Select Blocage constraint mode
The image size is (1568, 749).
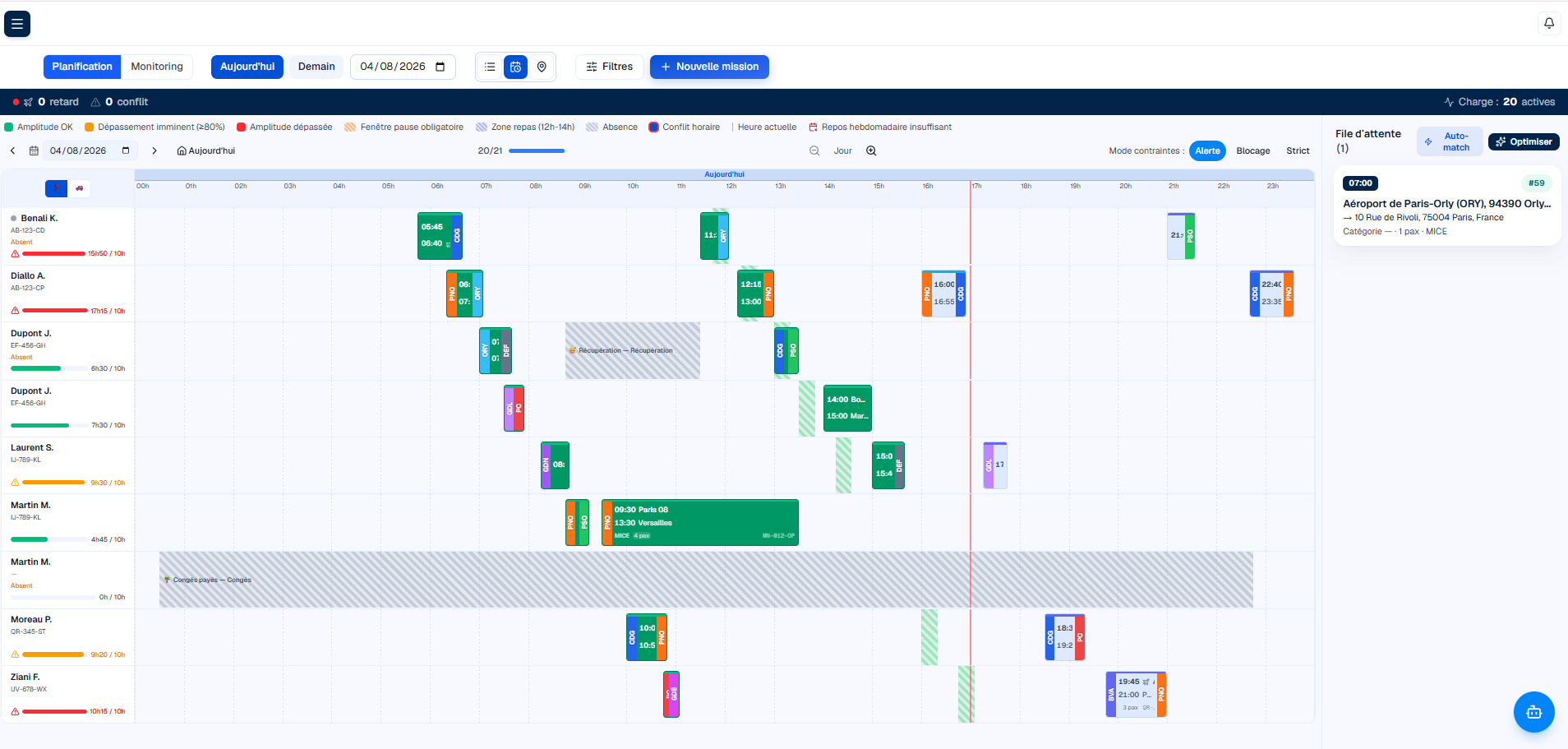1252,150
